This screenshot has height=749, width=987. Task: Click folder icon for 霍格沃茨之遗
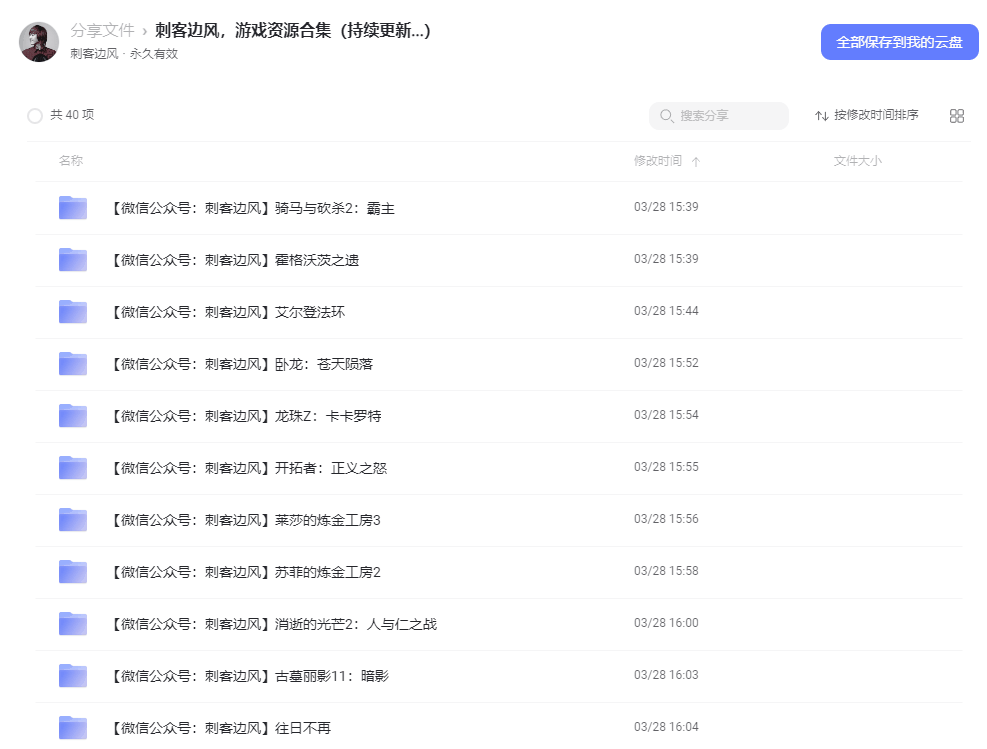(x=73, y=259)
